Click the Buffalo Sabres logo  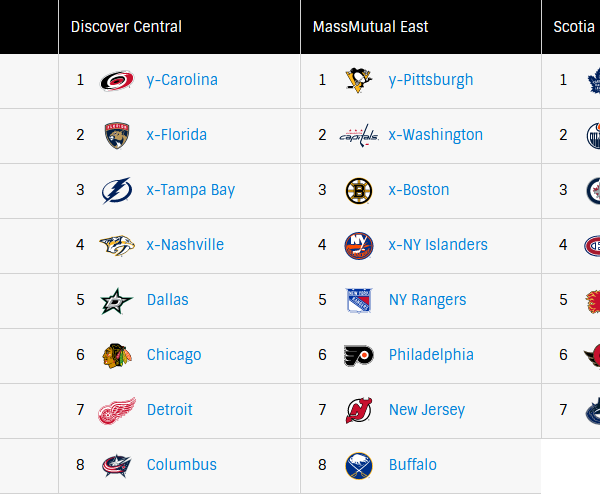pos(359,465)
